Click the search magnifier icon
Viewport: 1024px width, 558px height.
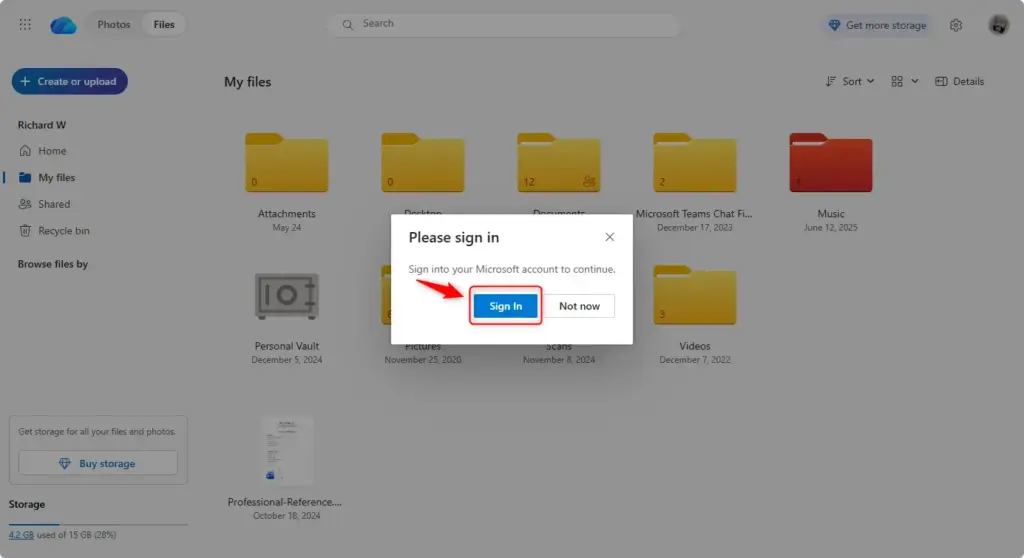coord(347,24)
